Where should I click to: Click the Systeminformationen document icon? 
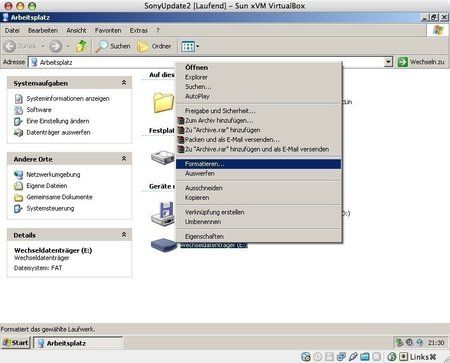point(18,99)
